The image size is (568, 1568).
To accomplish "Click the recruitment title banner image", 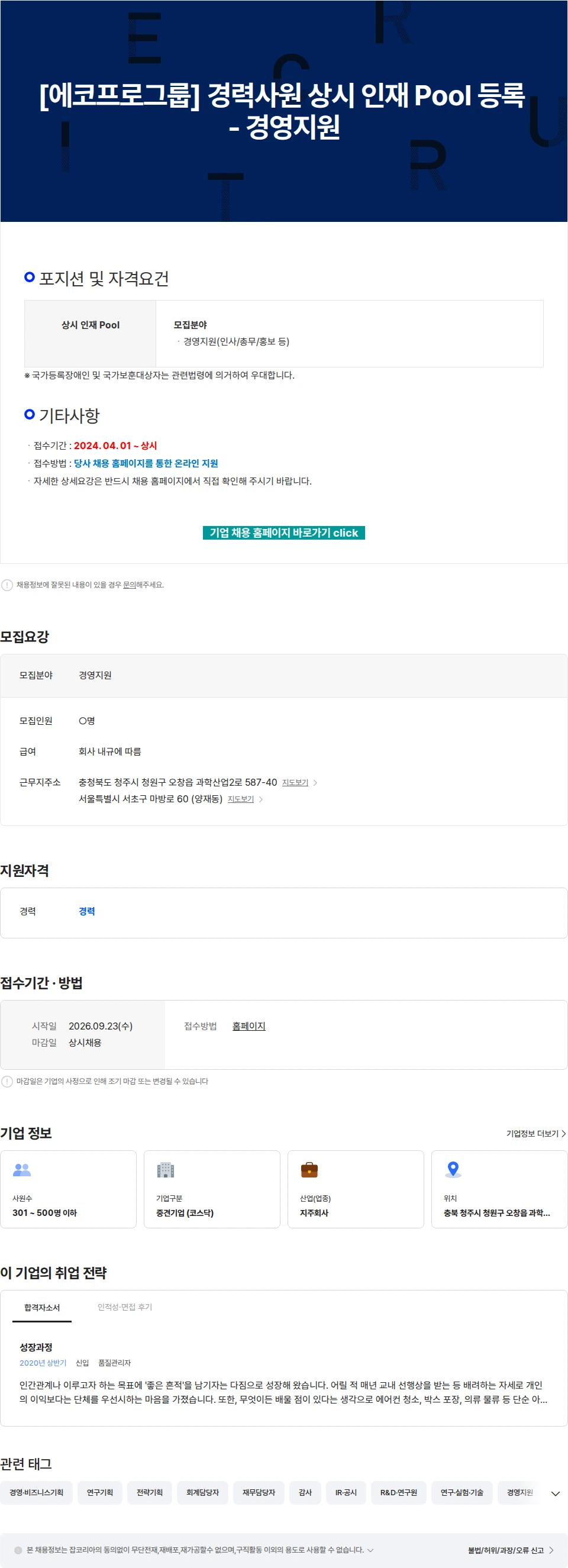I will tap(283, 111).
